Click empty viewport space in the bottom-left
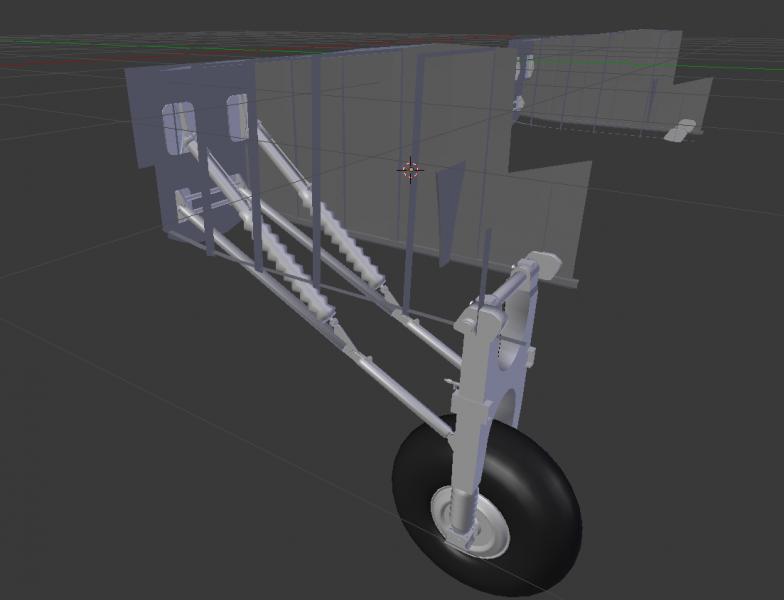The height and width of the screenshot is (600, 784). pos(100,500)
